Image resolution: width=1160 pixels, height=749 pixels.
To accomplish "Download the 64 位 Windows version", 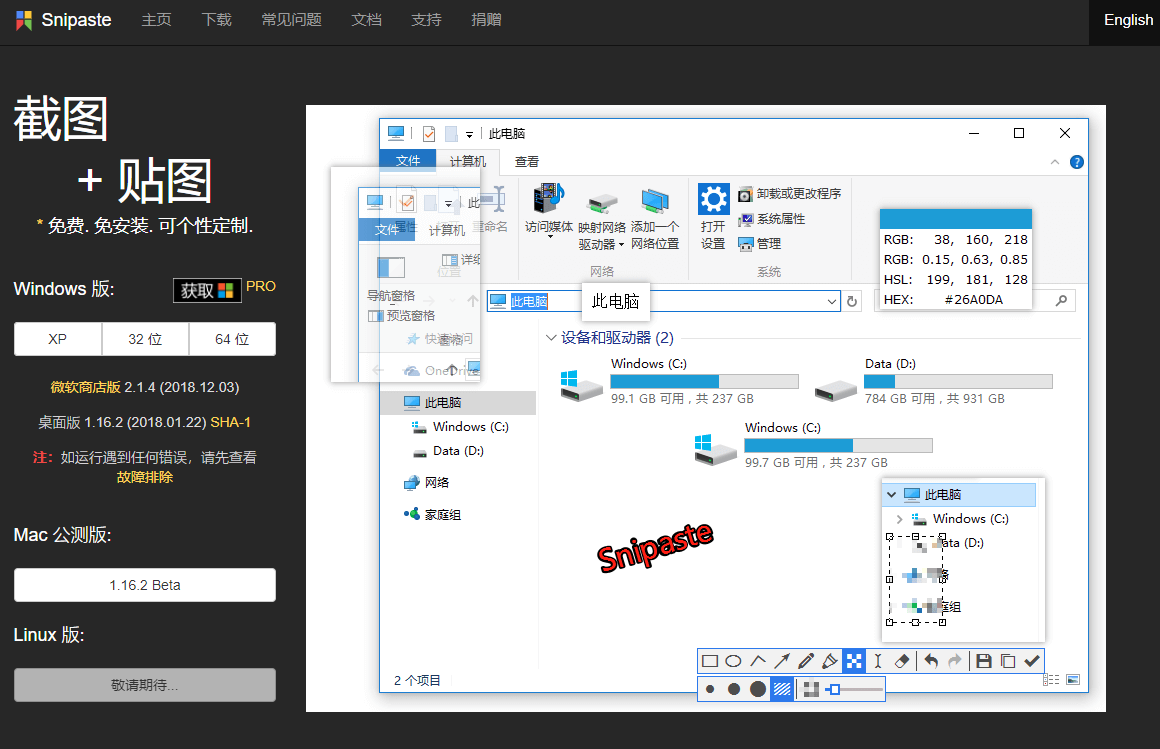I will tap(232, 339).
